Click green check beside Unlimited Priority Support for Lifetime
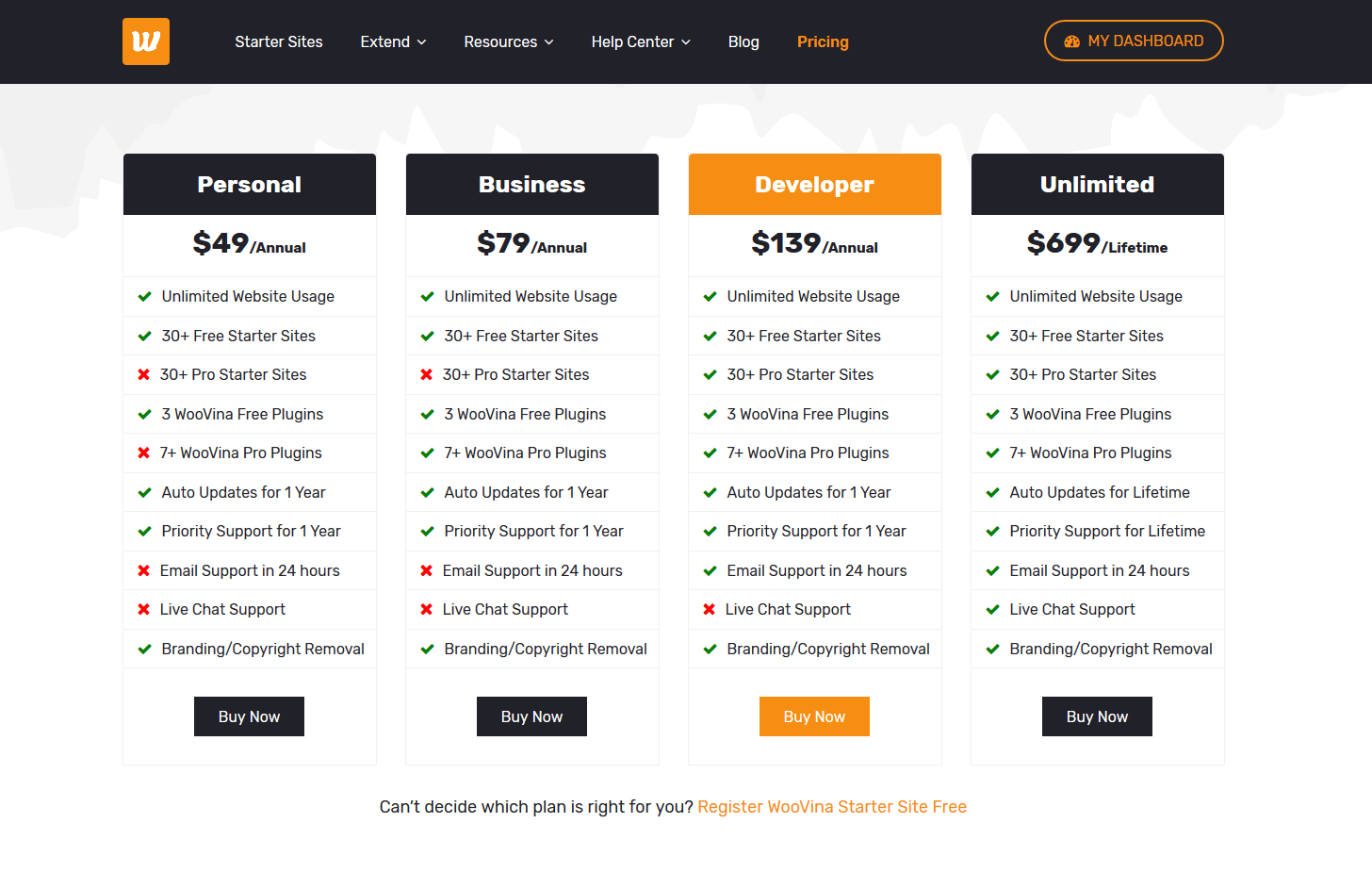 click(x=993, y=531)
